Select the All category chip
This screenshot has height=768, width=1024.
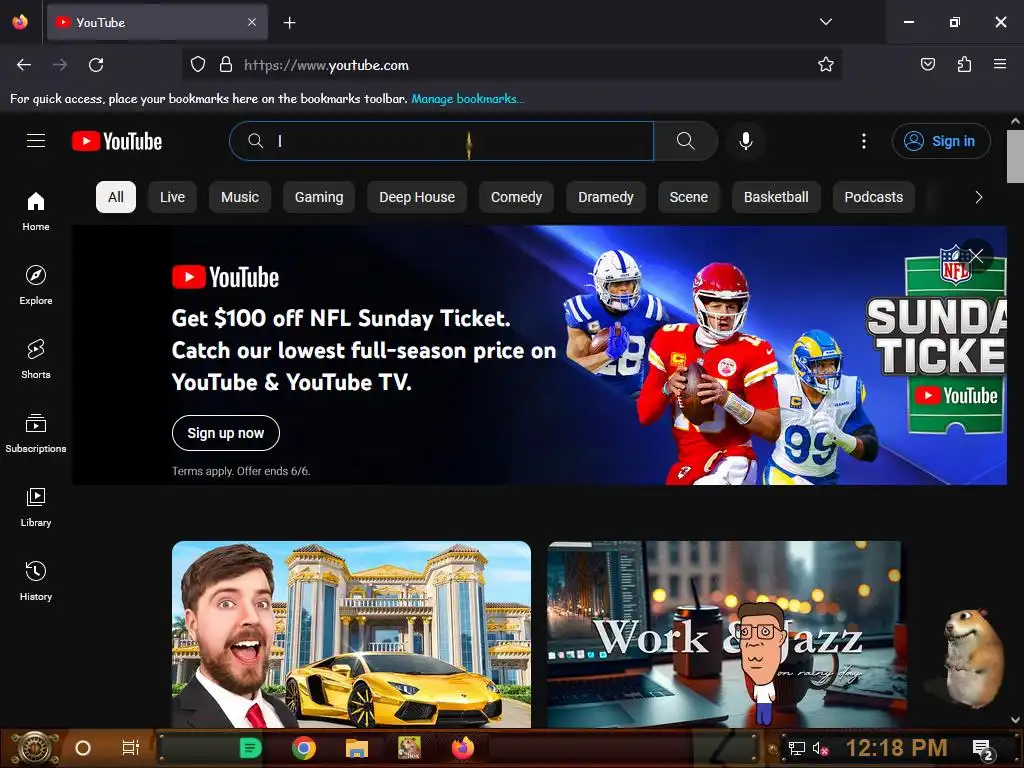click(116, 197)
